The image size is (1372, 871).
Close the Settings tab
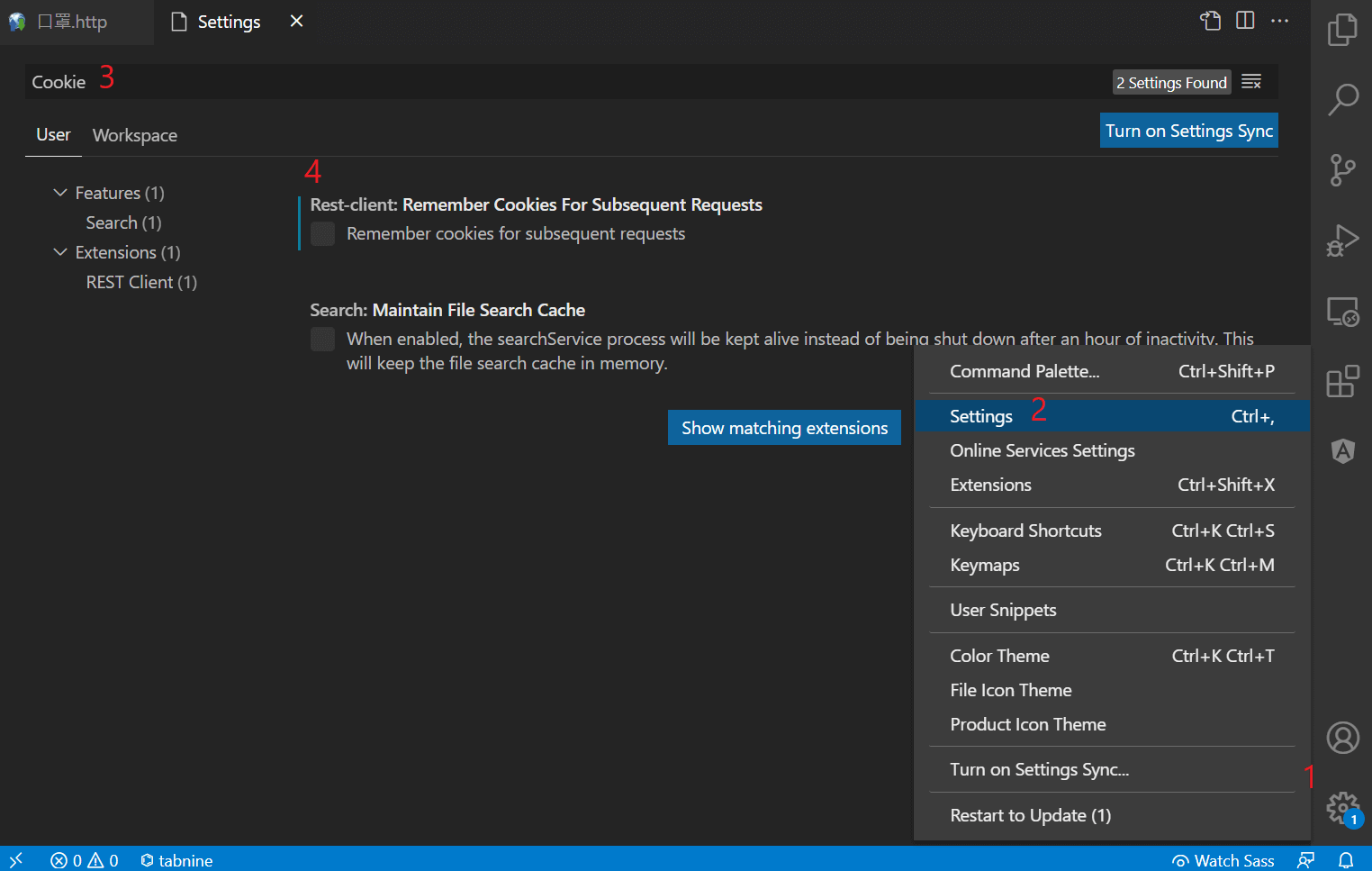[296, 21]
